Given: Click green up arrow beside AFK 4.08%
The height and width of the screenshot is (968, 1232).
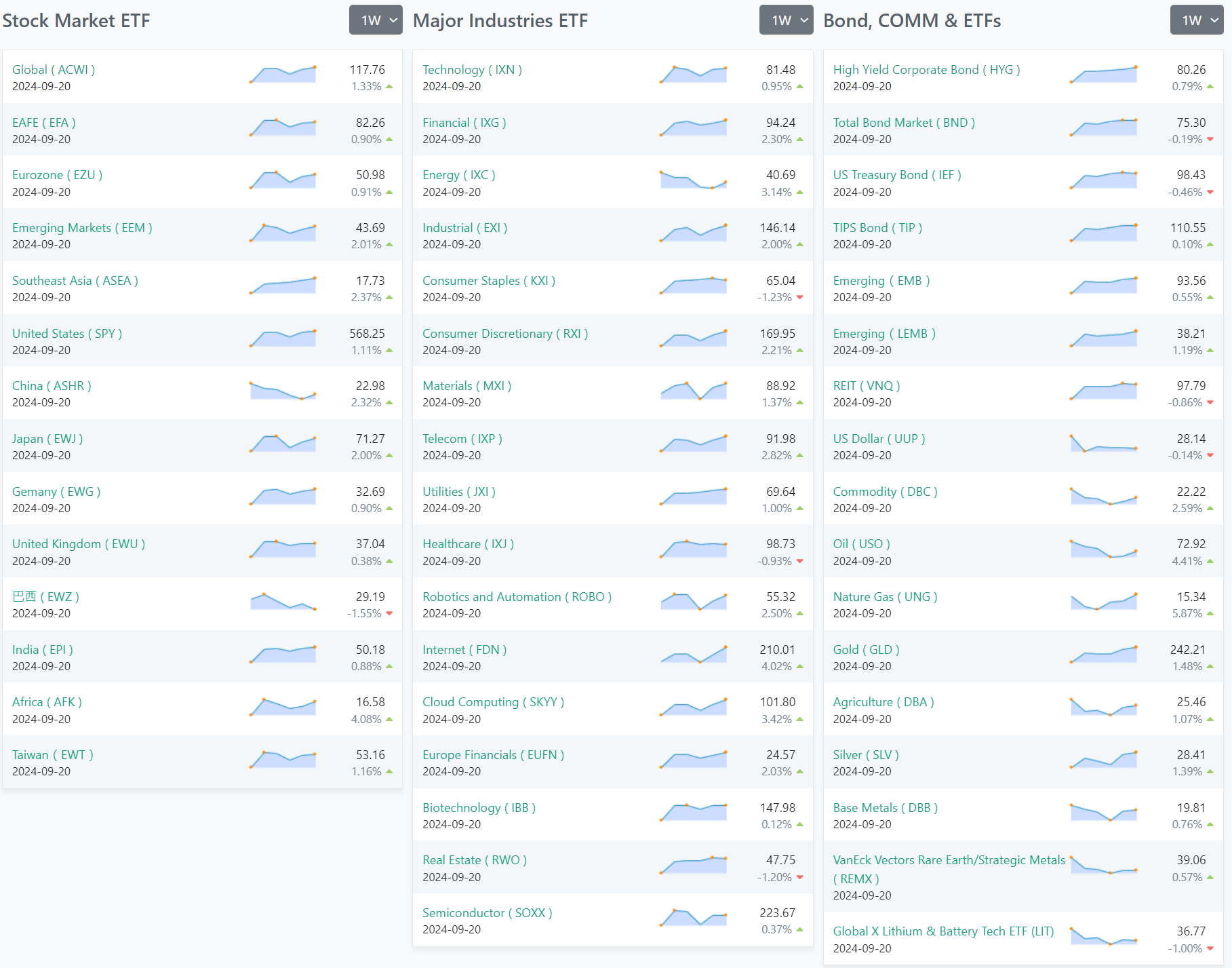Looking at the screenshot, I should [x=389, y=719].
